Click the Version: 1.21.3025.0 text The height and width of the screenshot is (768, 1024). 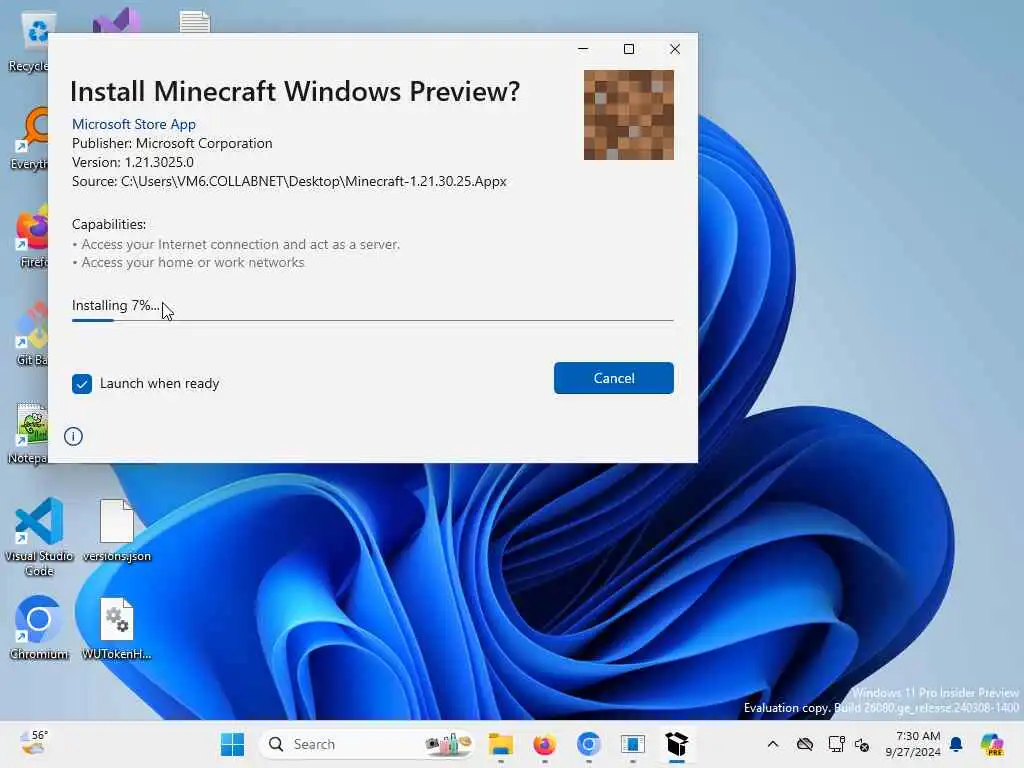133,162
